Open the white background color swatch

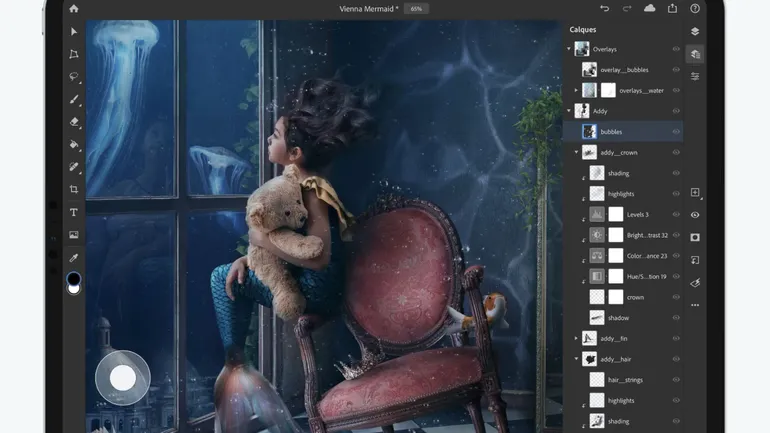click(74, 290)
